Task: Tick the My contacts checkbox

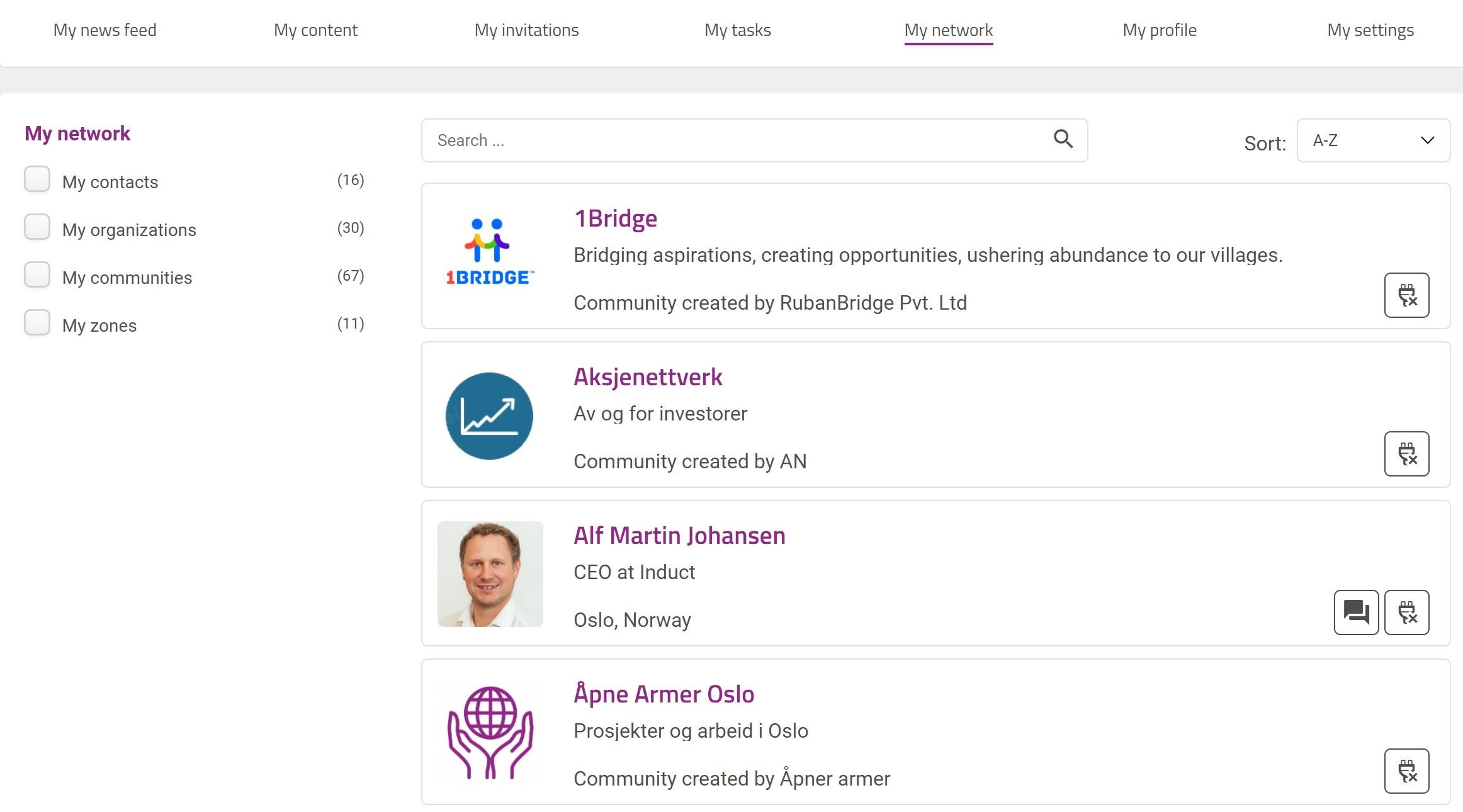Action: tap(37, 179)
